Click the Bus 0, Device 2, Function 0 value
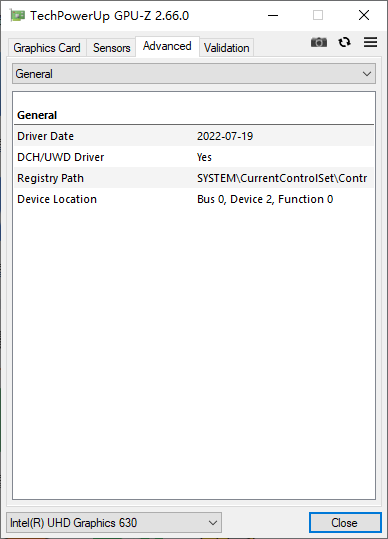Image resolution: width=388 pixels, height=539 pixels. pos(265,199)
